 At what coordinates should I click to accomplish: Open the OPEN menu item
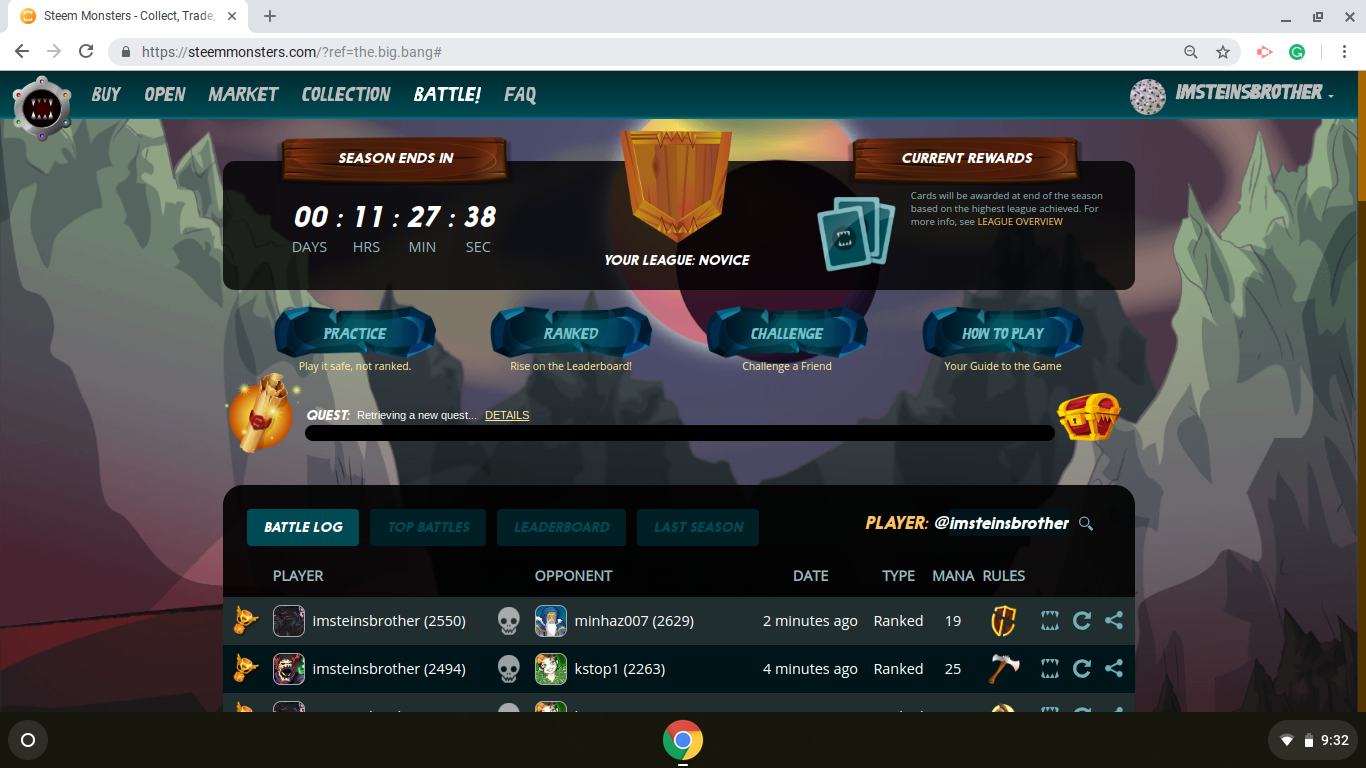pyautogui.click(x=165, y=94)
